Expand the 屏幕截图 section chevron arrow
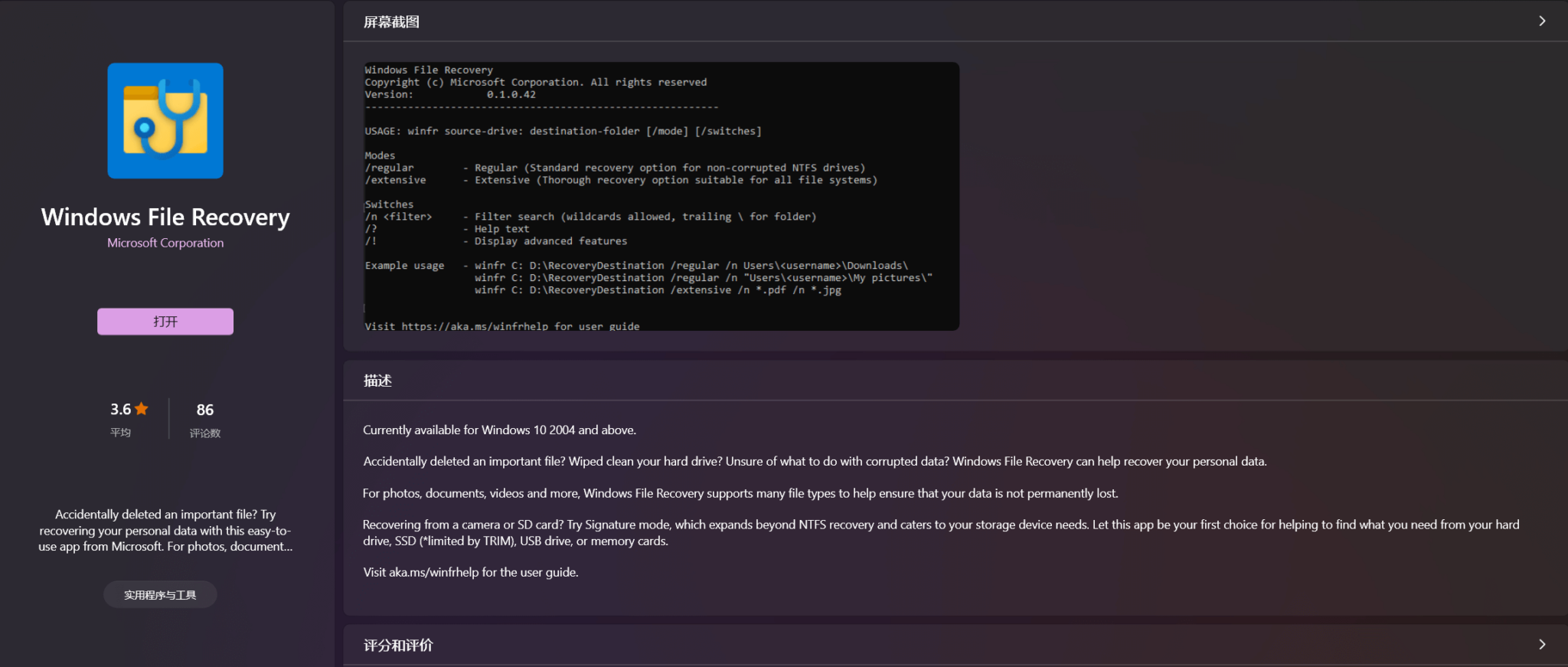 (x=1541, y=21)
